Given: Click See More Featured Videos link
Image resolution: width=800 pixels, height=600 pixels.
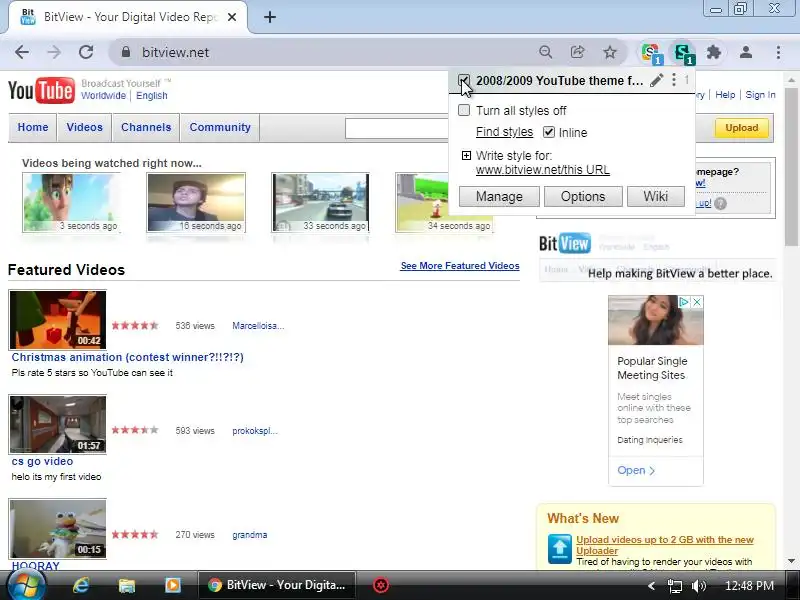Looking at the screenshot, I should click(460, 266).
